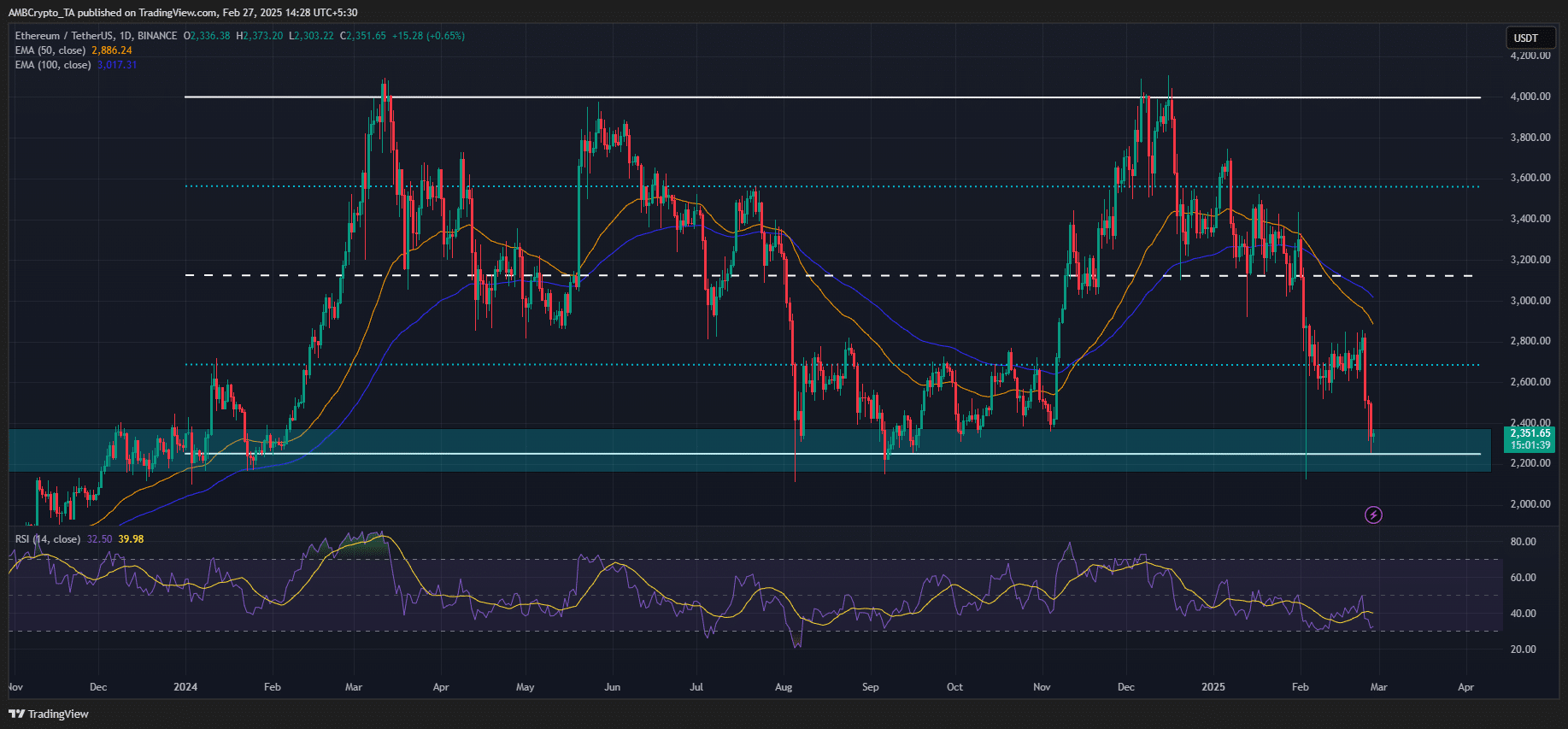Click the orange EMA value 2,886.24
Image resolution: width=1568 pixels, height=729 pixels.
(x=112, y=50)
